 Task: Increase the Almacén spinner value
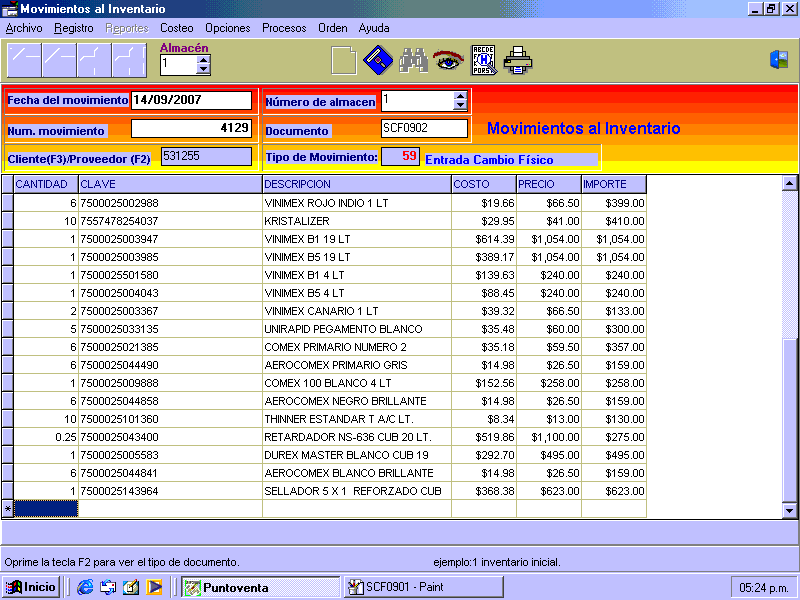point(204,59)
